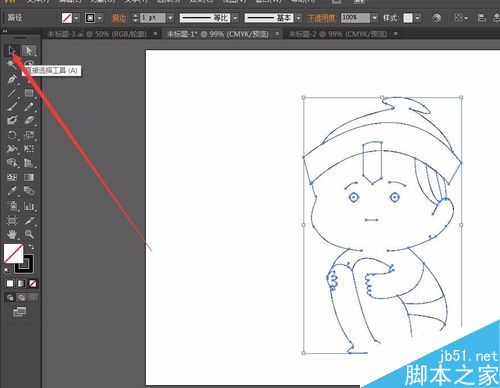Change the screen mode at toolbar bottom
This screenshot has width=500, height=388.
19,312
